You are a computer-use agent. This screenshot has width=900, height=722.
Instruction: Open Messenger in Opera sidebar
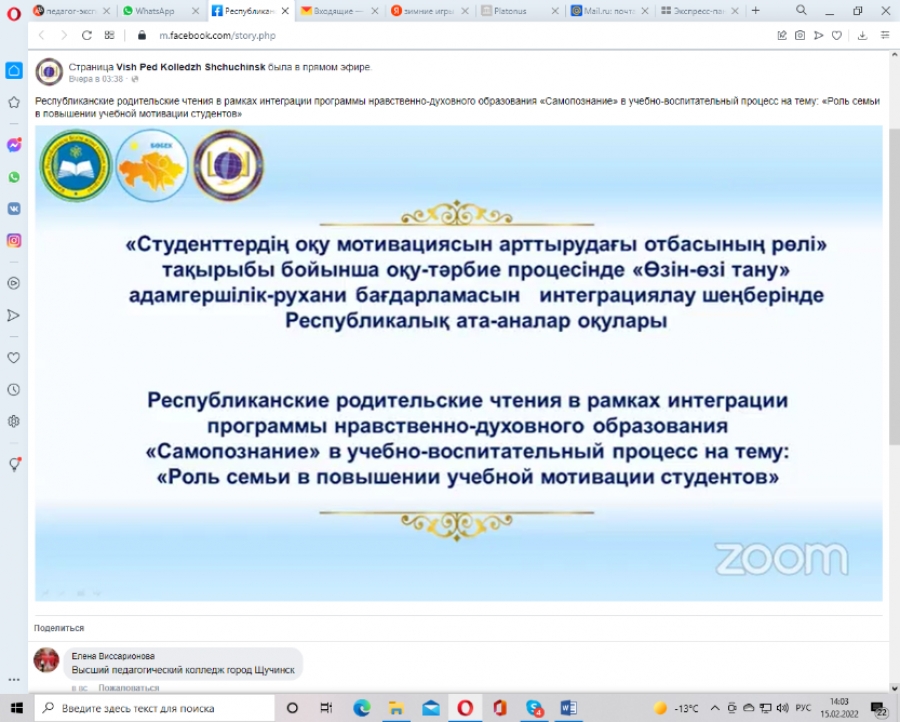coord(14,145)
